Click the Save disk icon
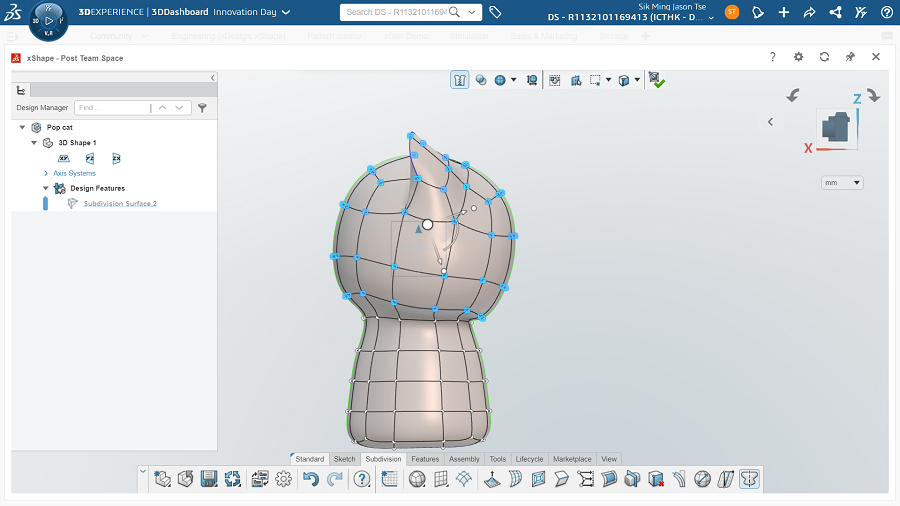 tap(209, 480)
